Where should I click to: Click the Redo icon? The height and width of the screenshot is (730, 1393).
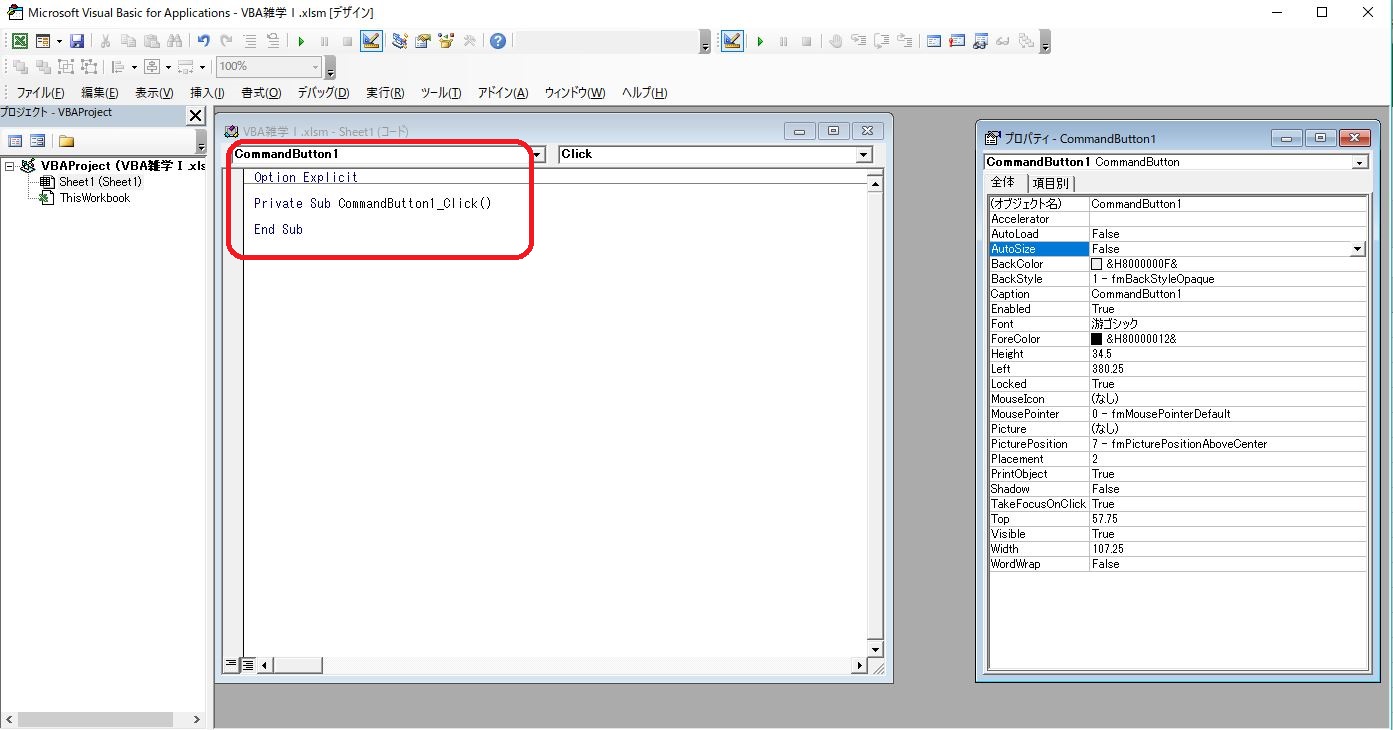point(226,41)
